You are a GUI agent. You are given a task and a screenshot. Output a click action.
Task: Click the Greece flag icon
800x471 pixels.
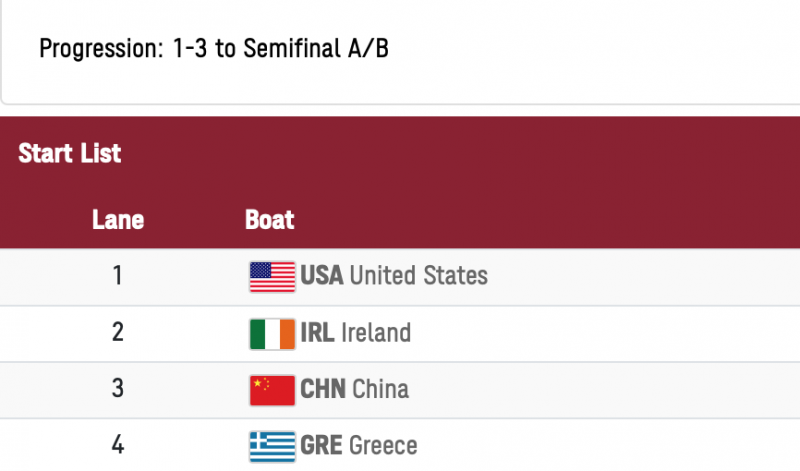point(272,447)
